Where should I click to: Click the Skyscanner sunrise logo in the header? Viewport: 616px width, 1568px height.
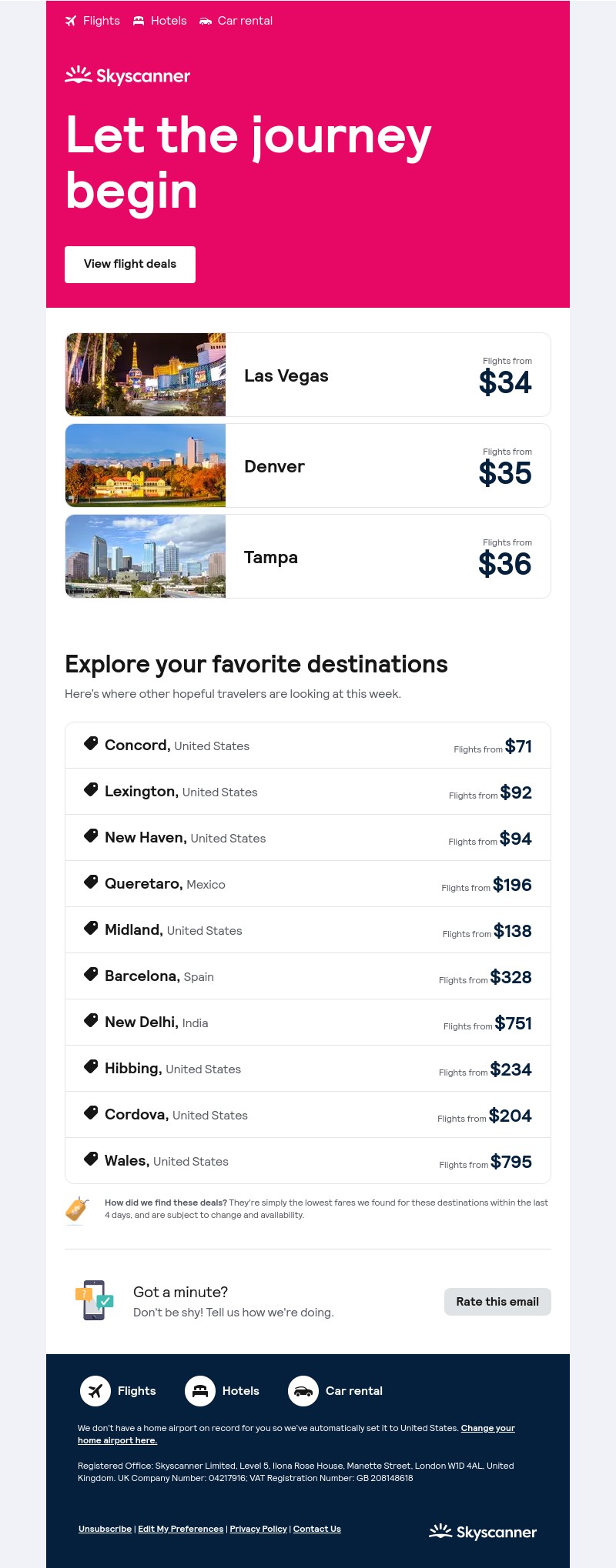coord(79,75)
